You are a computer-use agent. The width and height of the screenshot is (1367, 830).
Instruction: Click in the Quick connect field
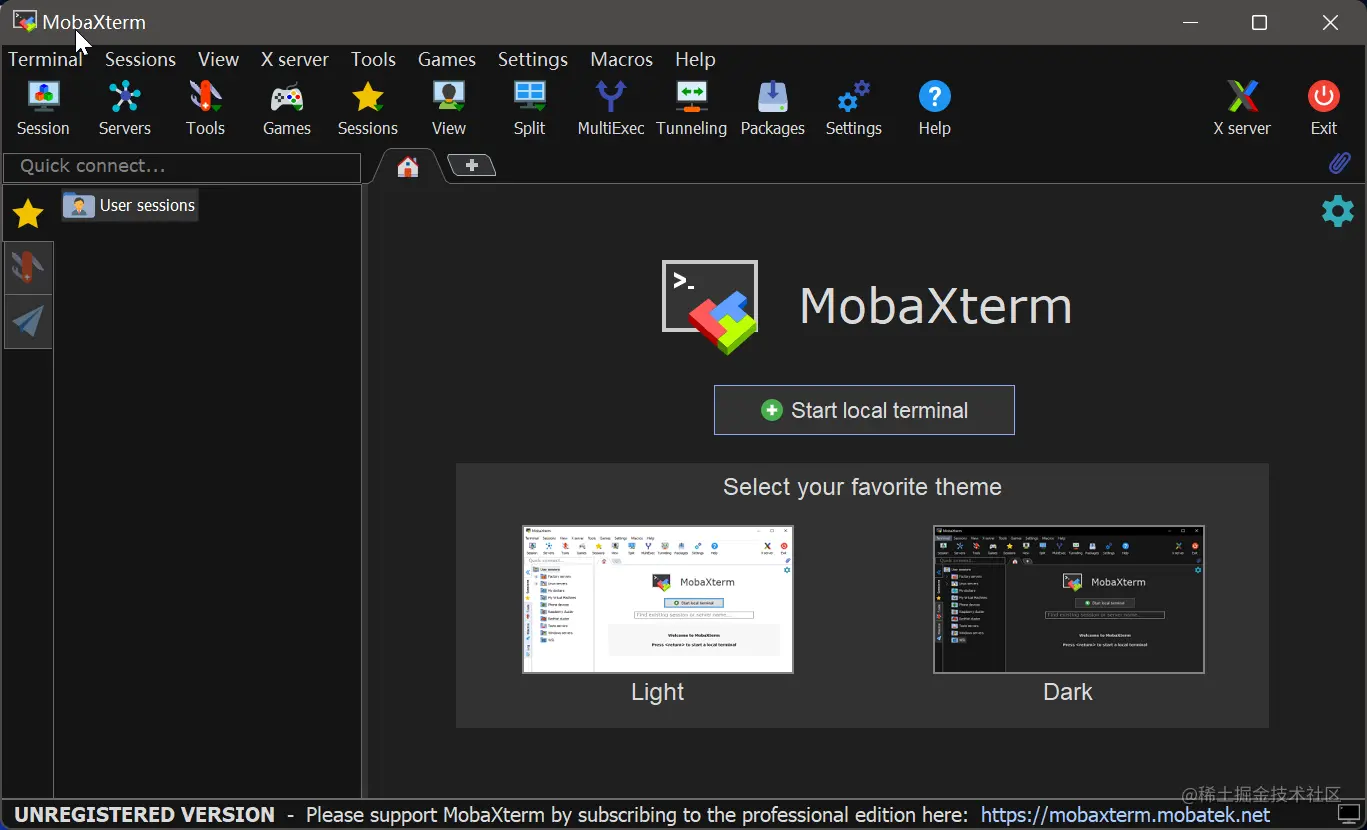(x=181, y=167)
